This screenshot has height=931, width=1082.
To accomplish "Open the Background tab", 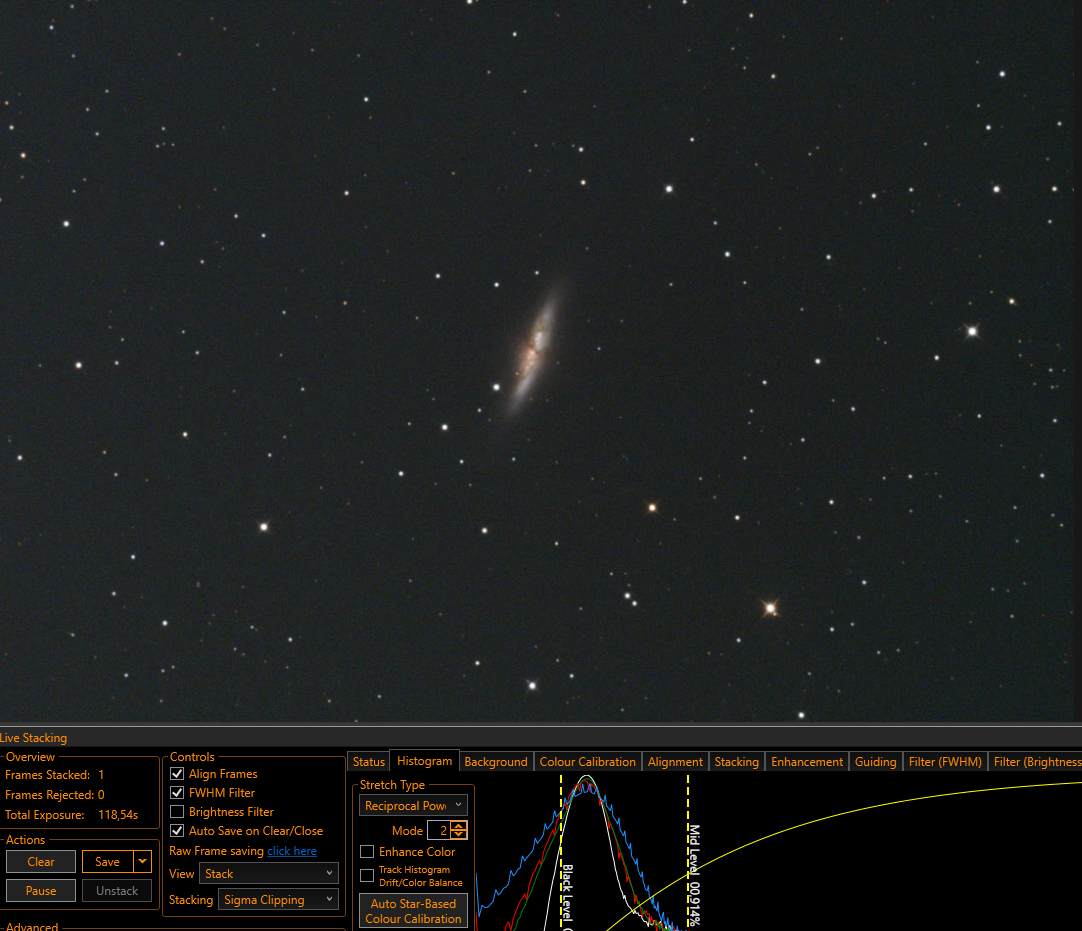I will coord(495,762).
